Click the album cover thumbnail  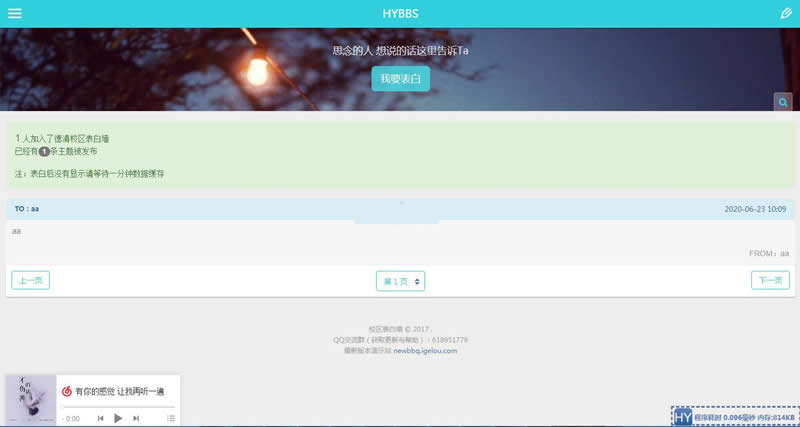[31, 400]
